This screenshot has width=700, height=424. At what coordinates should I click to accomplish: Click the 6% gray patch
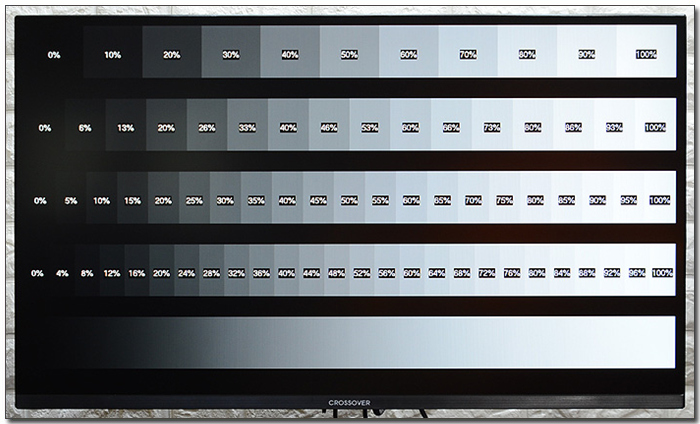click(x=85, y=125)
